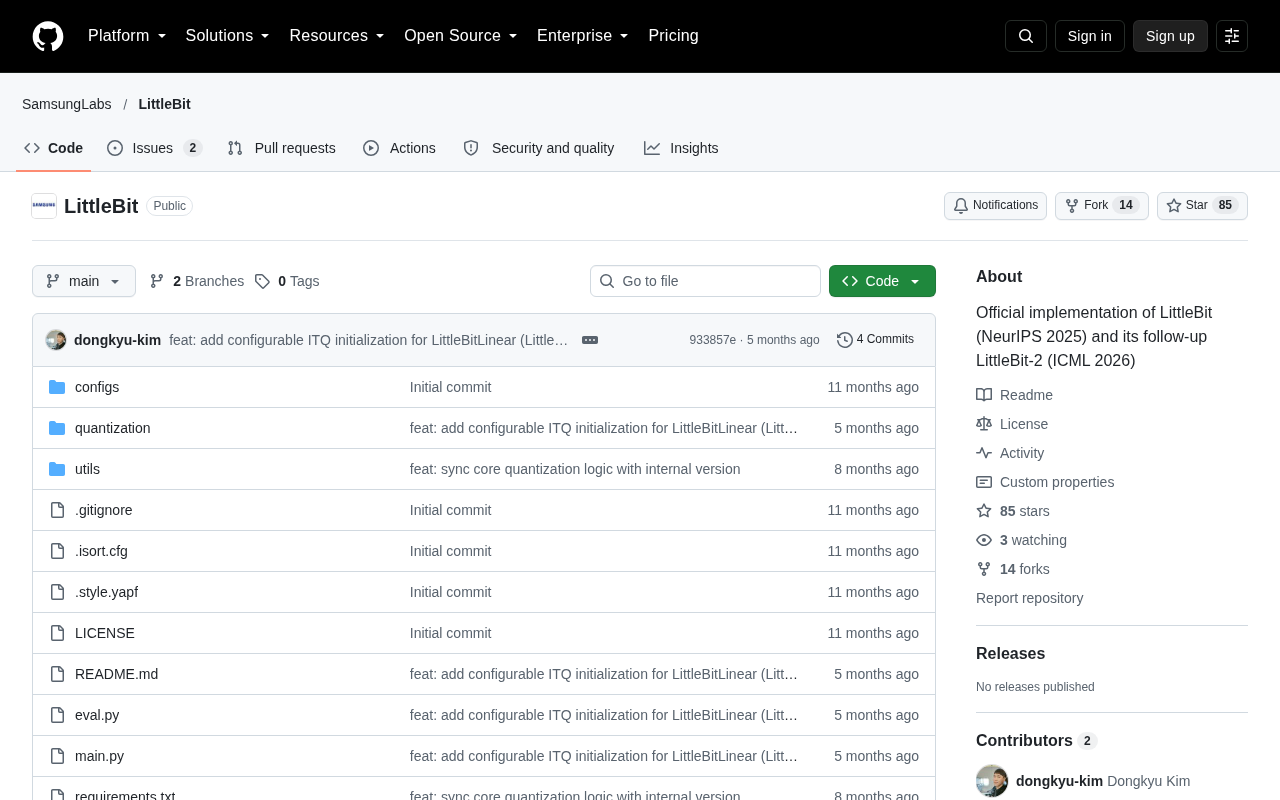View the 2 Branches link
This screenshot has width=1280, height=800.
(197, 281)
